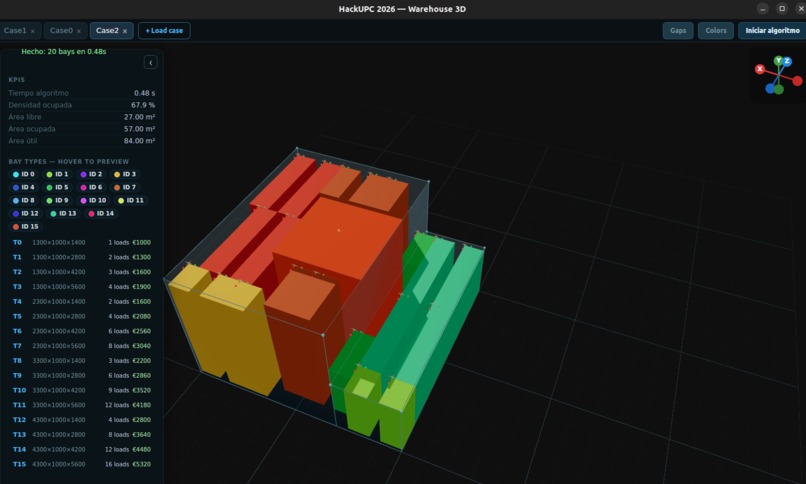Screen dimensions: 806x484
Task: Click the Área ocupada 57.00 m² row
Action: 82,129
